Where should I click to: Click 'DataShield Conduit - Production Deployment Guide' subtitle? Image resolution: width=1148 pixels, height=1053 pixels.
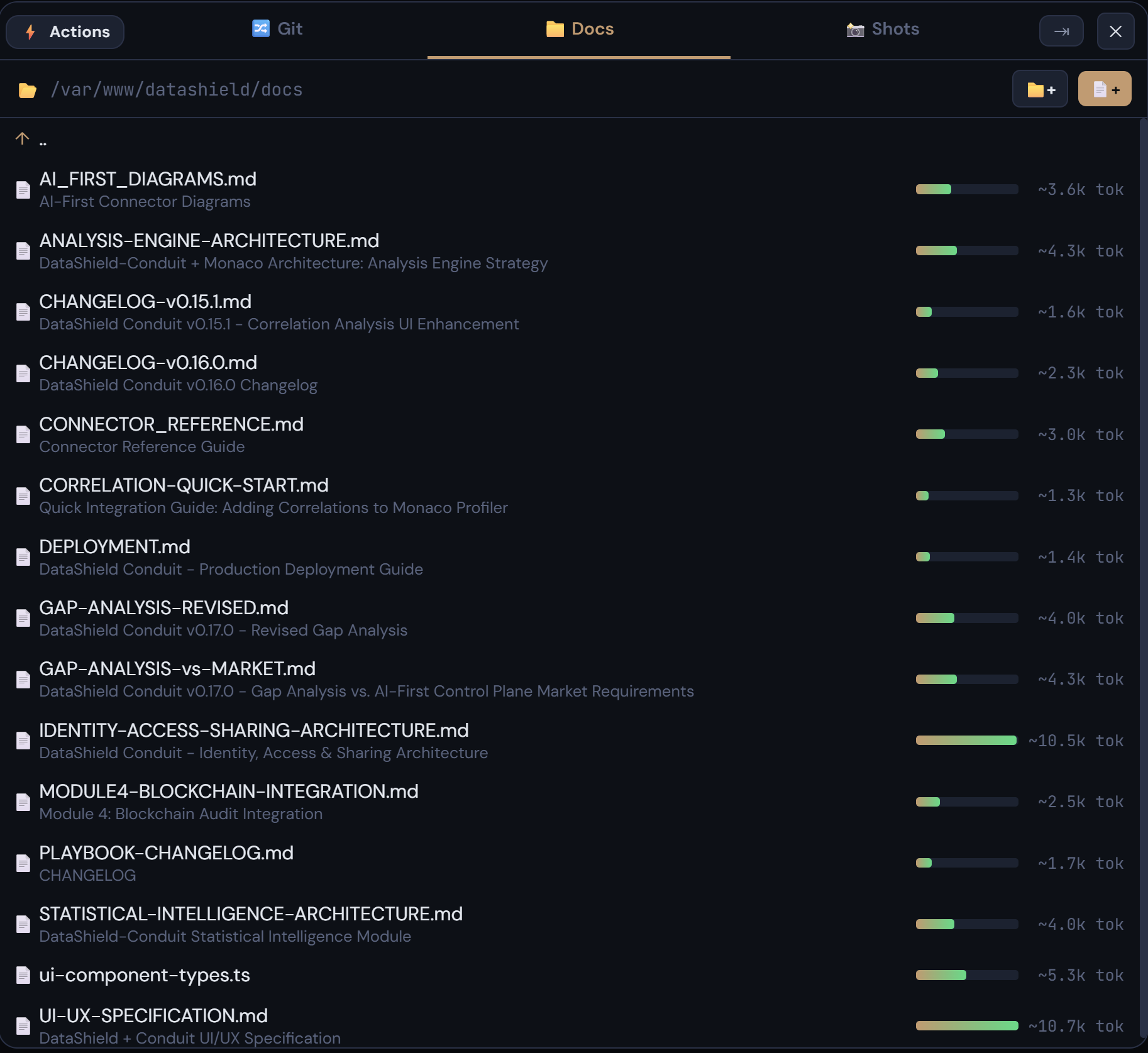[x=231, y=569]
